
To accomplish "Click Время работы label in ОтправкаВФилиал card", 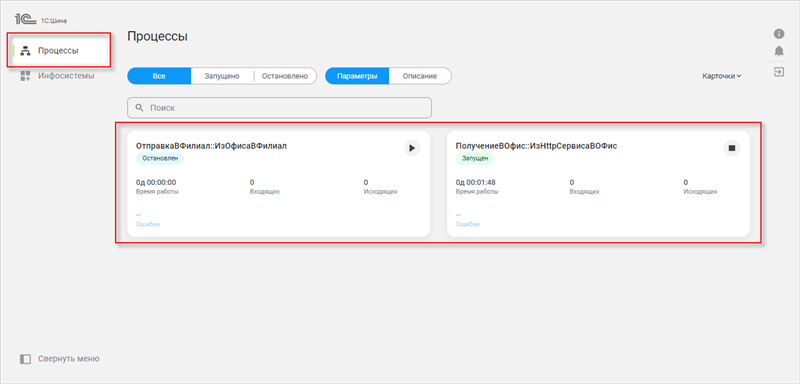I will point(157,192).
